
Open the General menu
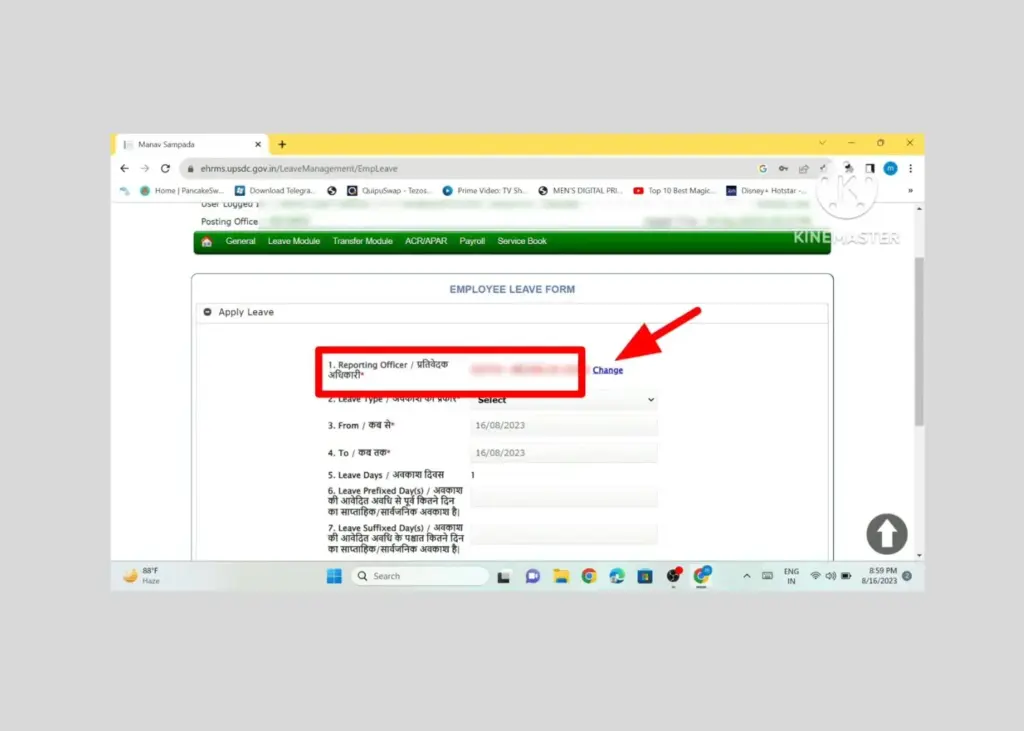240,241
